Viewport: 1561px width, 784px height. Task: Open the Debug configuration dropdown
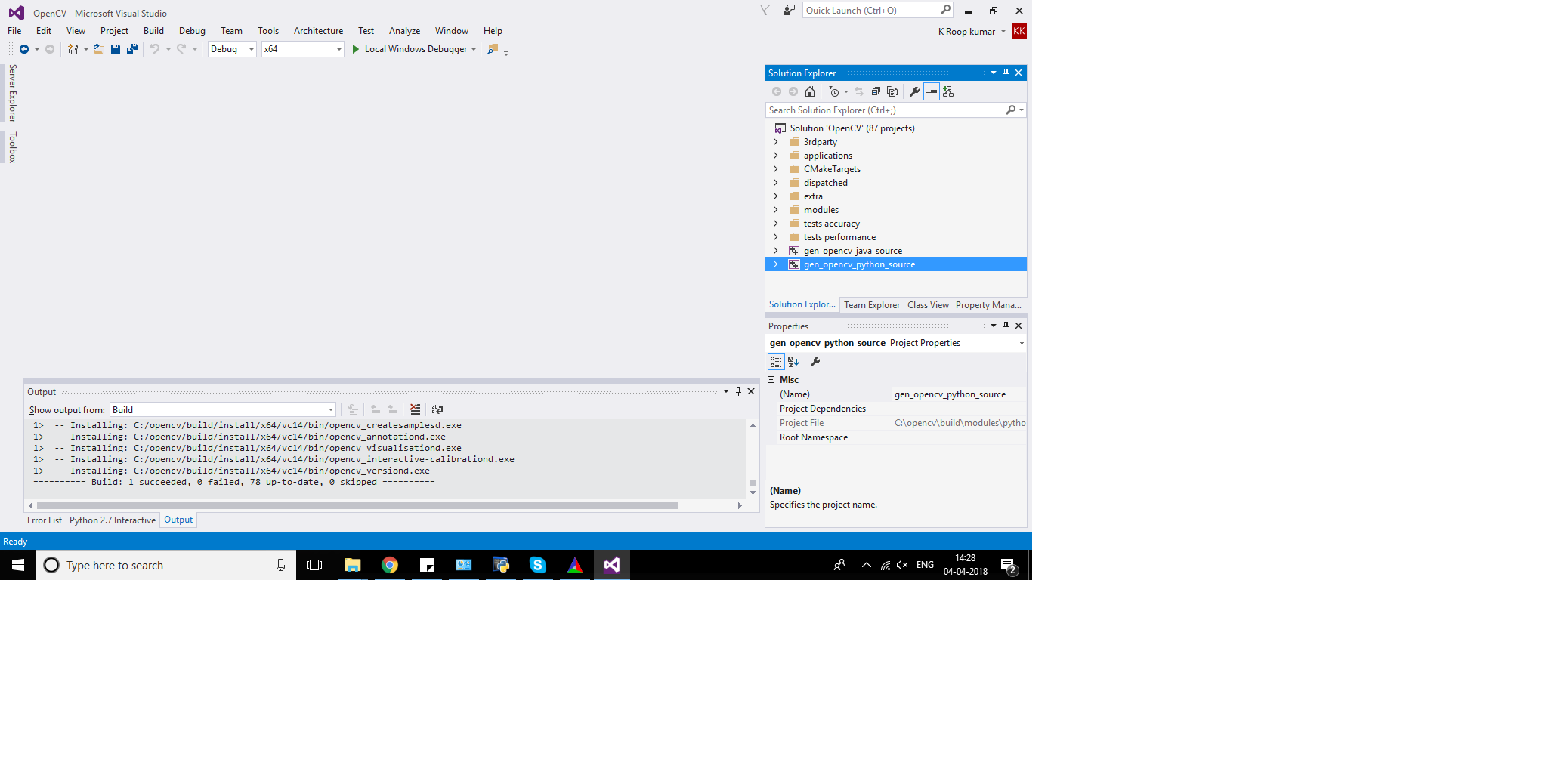tap(232, 49)
